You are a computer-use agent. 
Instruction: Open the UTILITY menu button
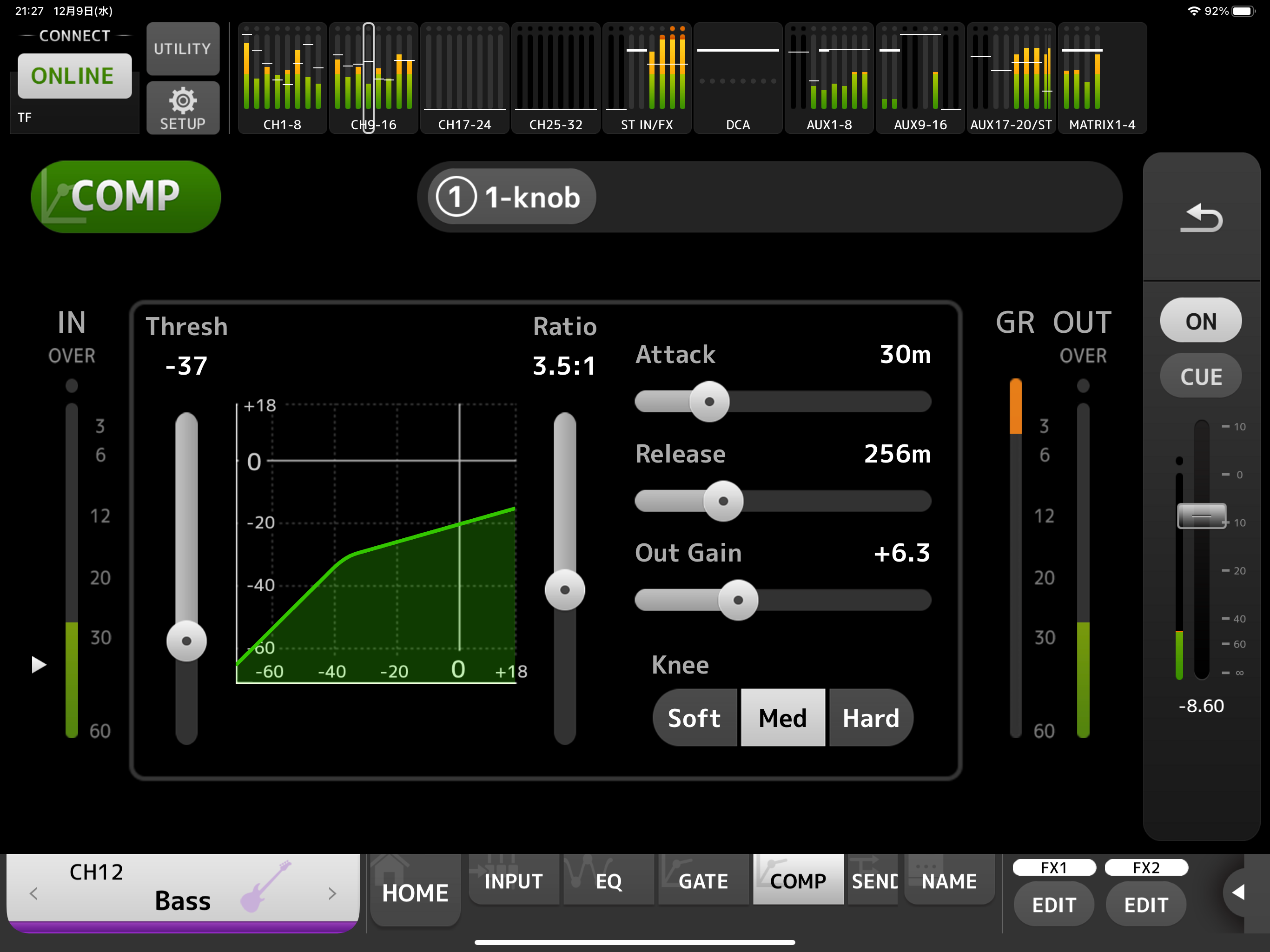(x=183, y=49)
